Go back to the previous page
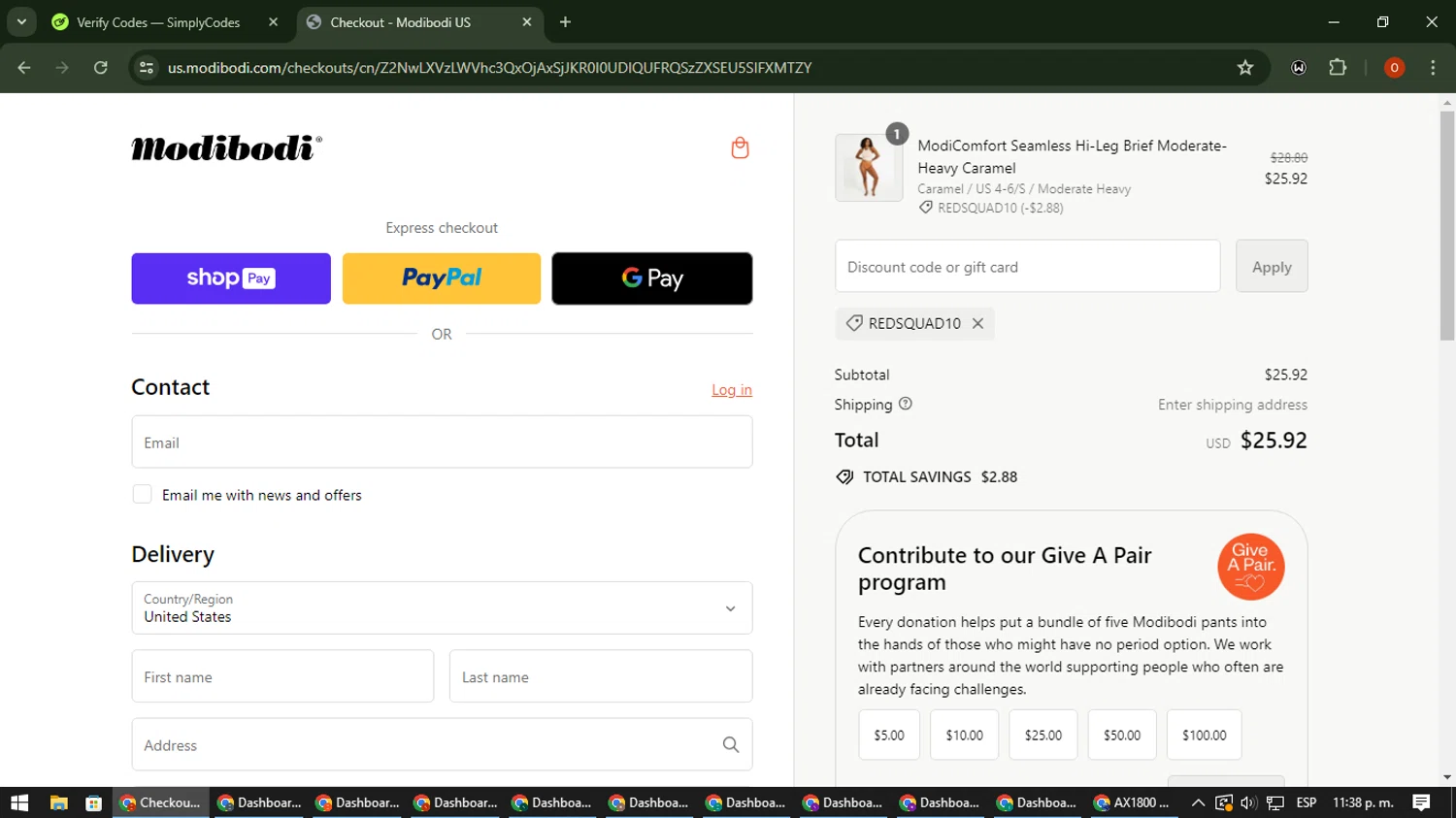 (24, 68)
